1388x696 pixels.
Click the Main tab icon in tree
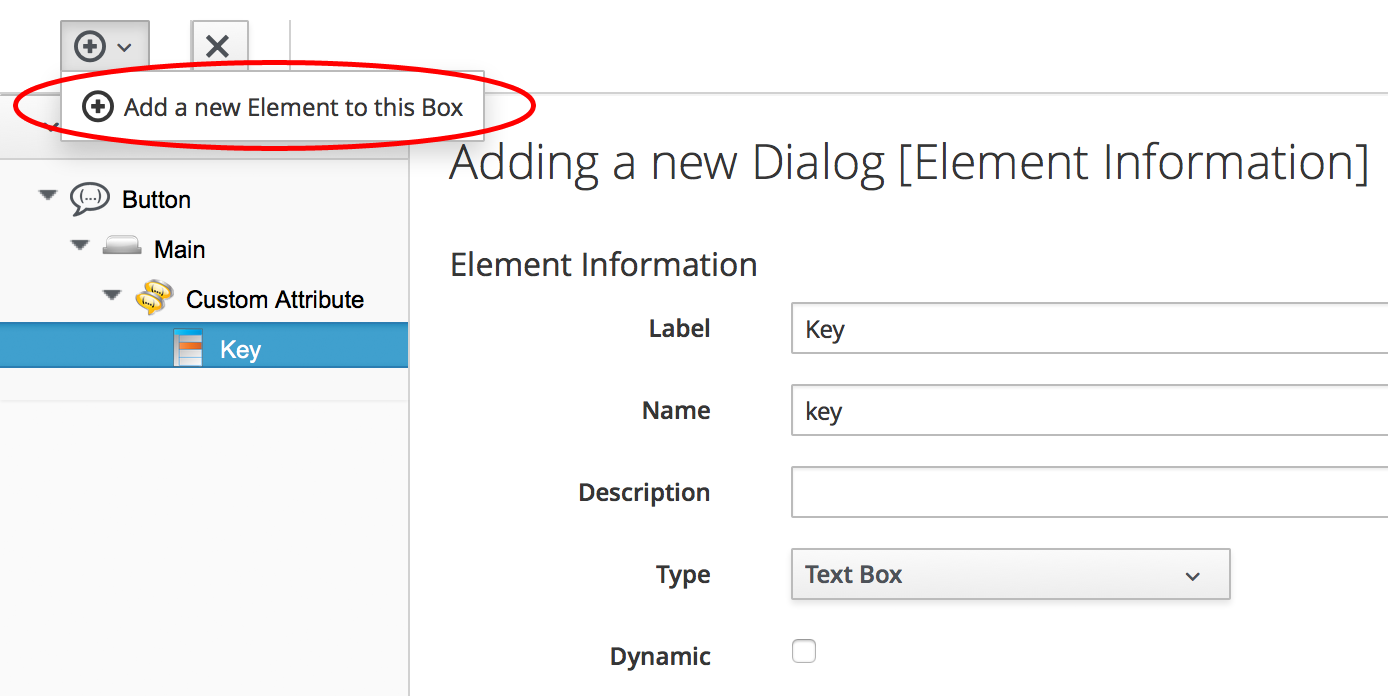click(x=122, y=248)
